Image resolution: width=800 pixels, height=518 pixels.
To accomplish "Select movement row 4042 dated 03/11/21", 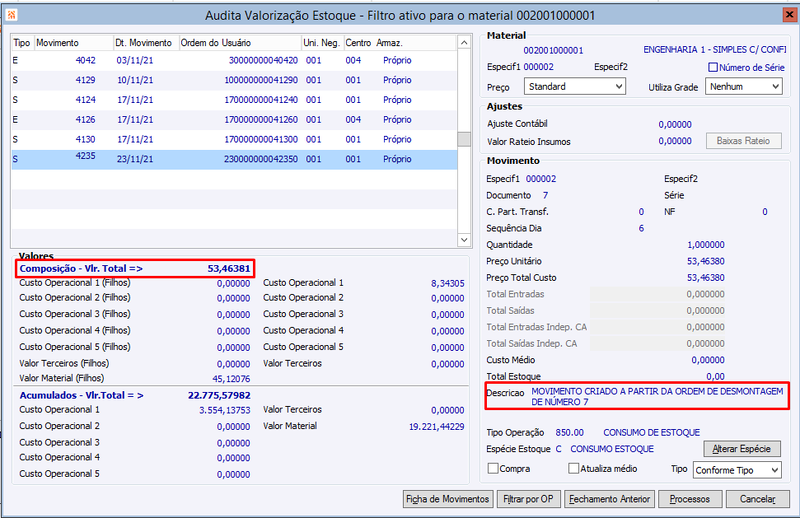I will click(234, 60).
